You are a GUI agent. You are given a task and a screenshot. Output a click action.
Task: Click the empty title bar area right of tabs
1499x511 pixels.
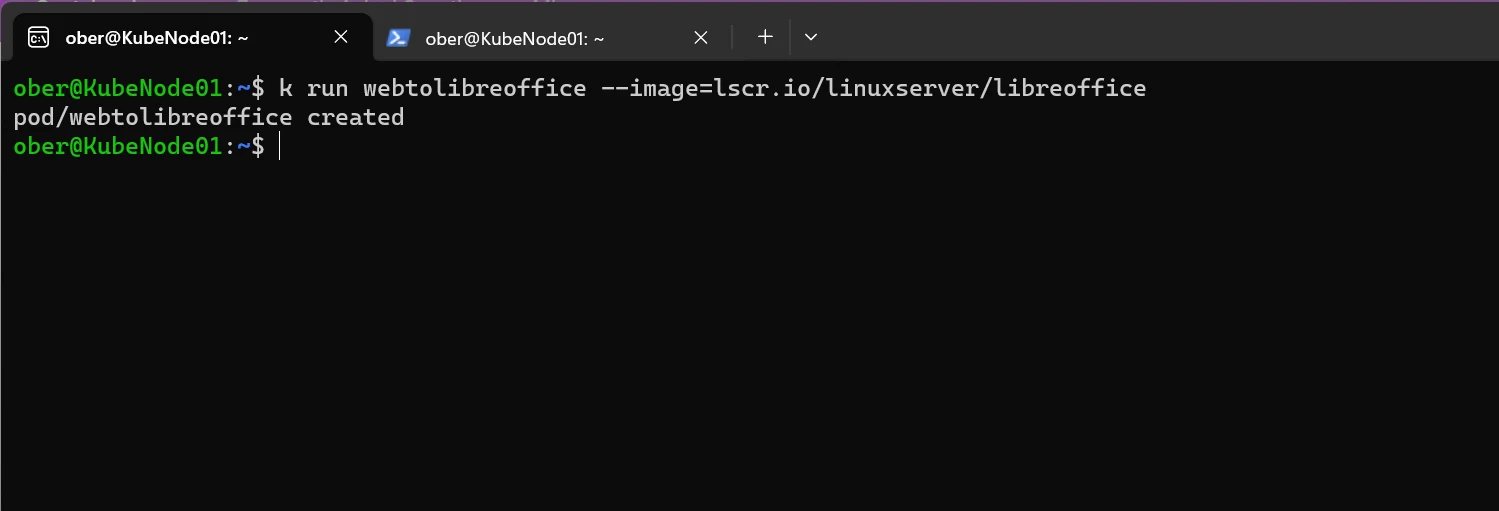point(1160,37)
